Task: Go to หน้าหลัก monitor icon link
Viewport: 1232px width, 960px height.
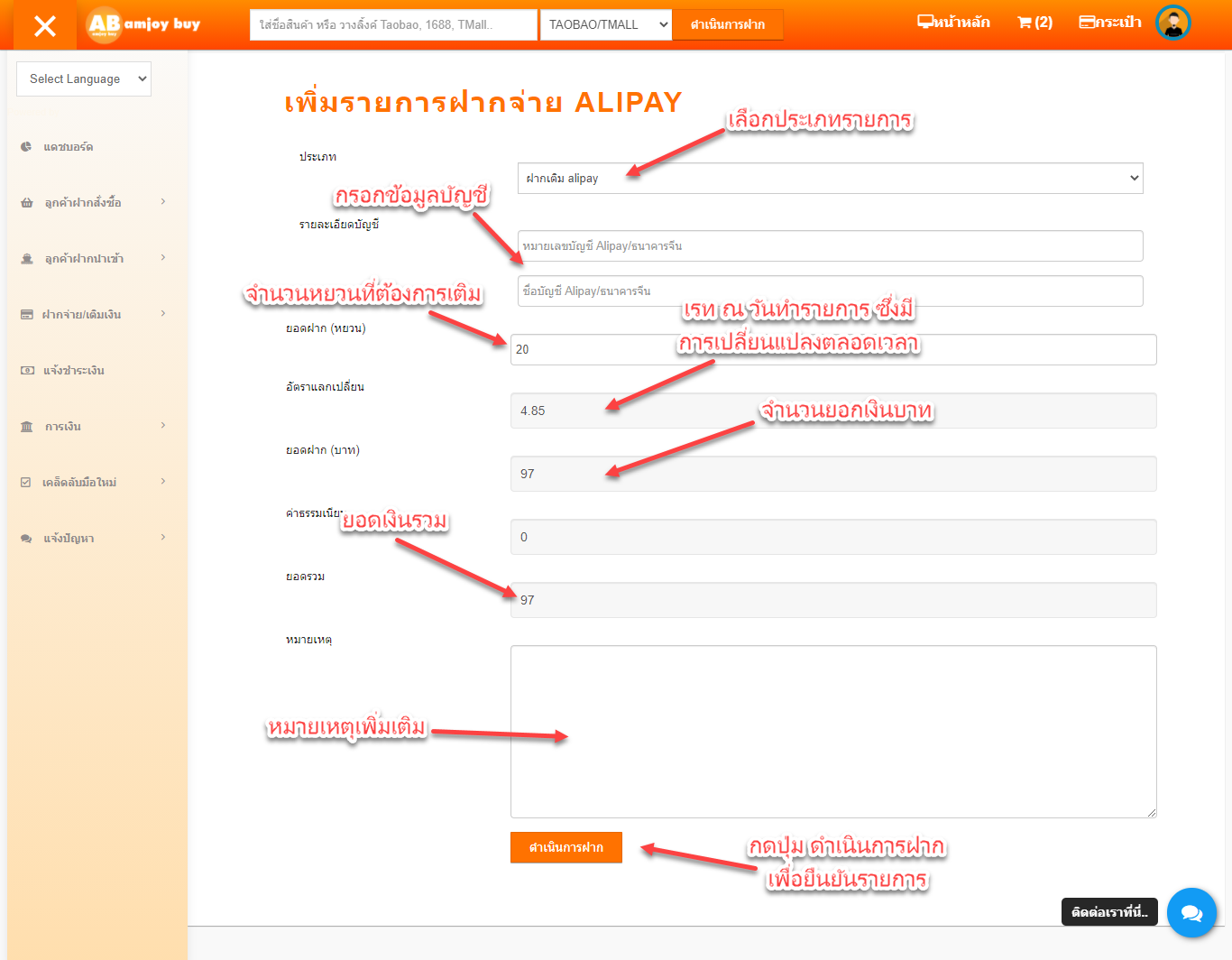Action: (953, 22)
